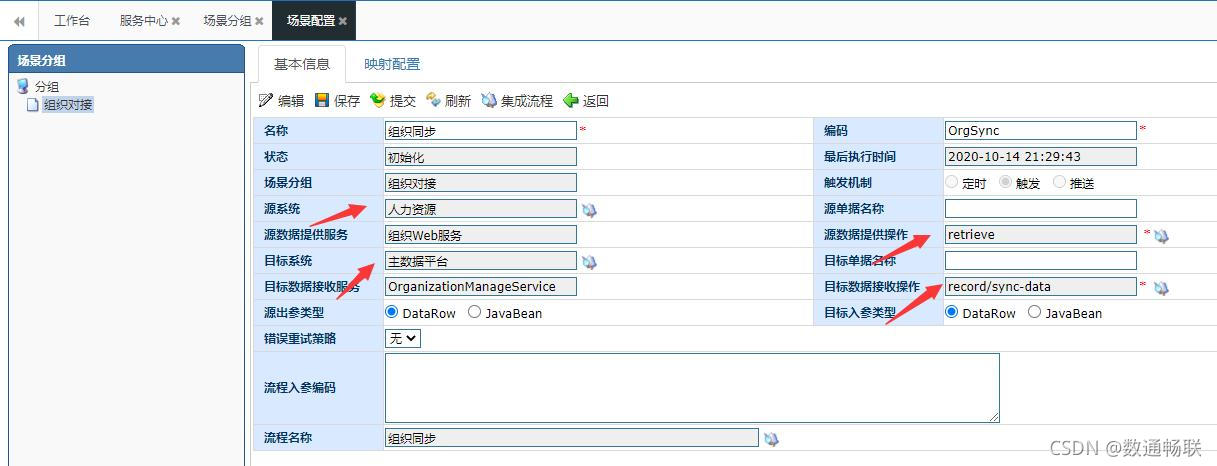
Task: Open the 错误重试策略 dropdown
Action: (x=403, y=339)
